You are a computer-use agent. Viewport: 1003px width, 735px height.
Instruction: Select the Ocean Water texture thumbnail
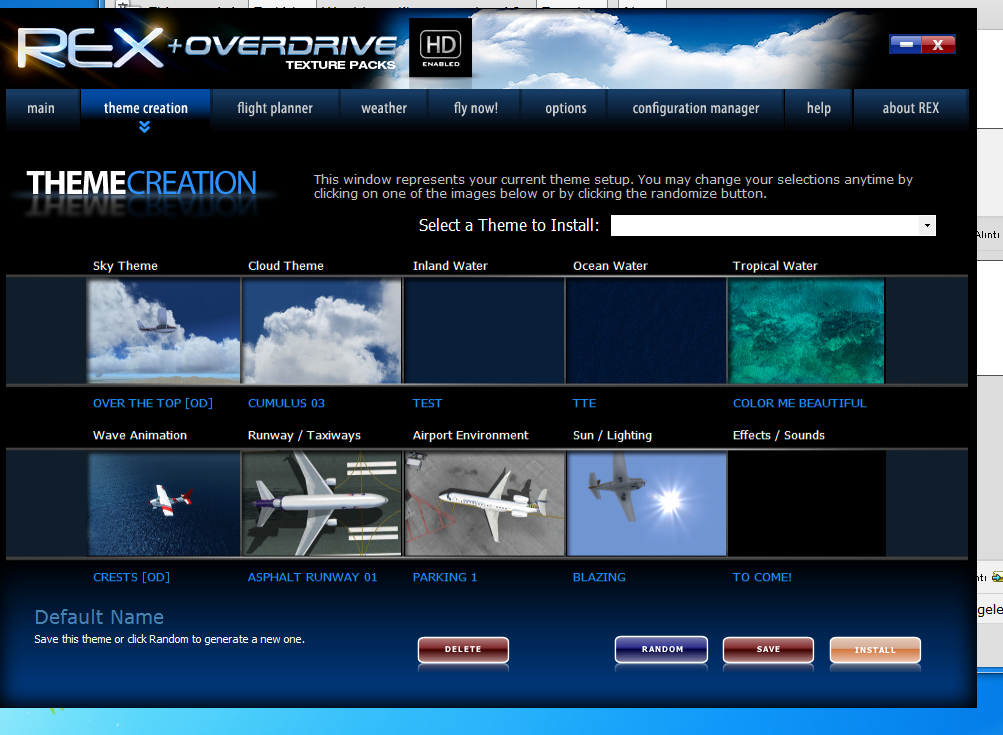click(646, 331)
